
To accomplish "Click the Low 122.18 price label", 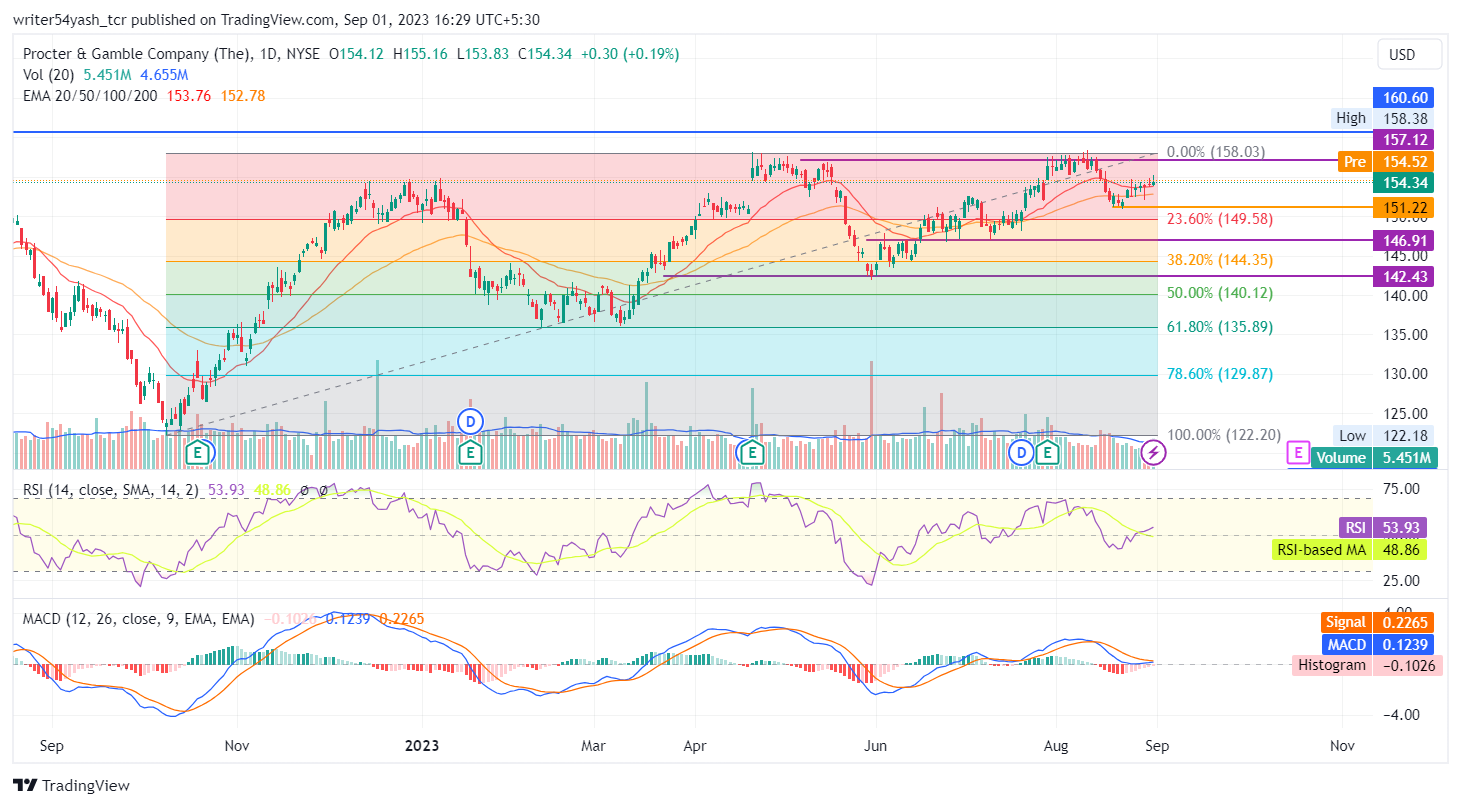I will (1384, 436).
